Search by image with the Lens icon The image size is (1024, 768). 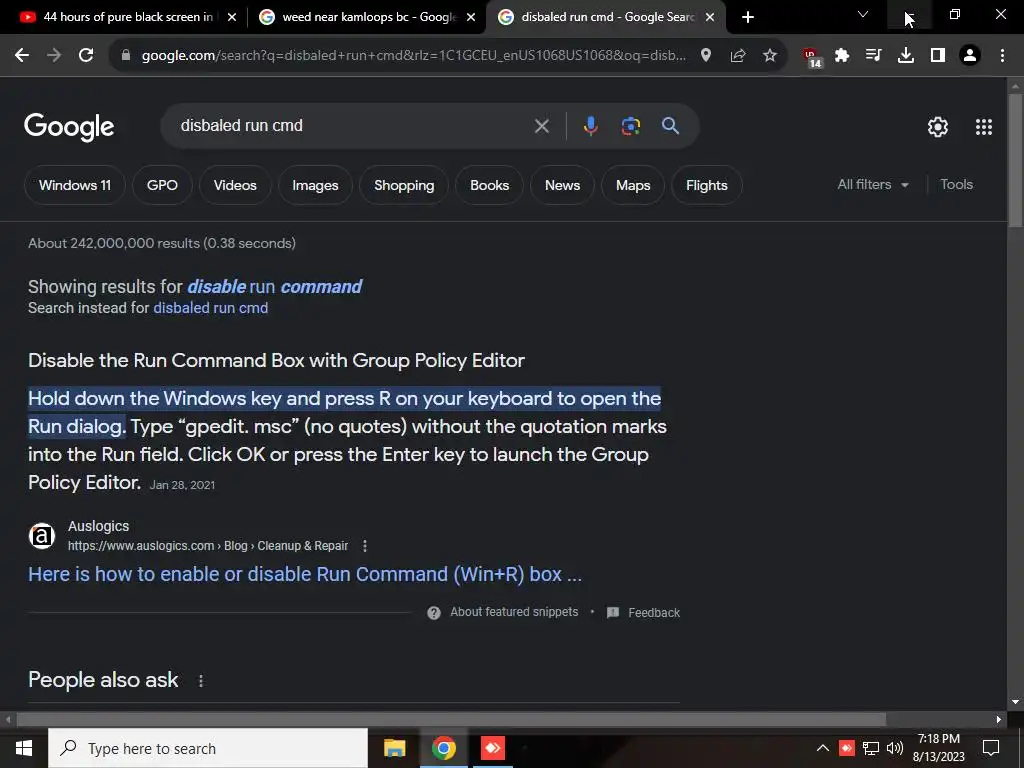(x=630, y=126)
